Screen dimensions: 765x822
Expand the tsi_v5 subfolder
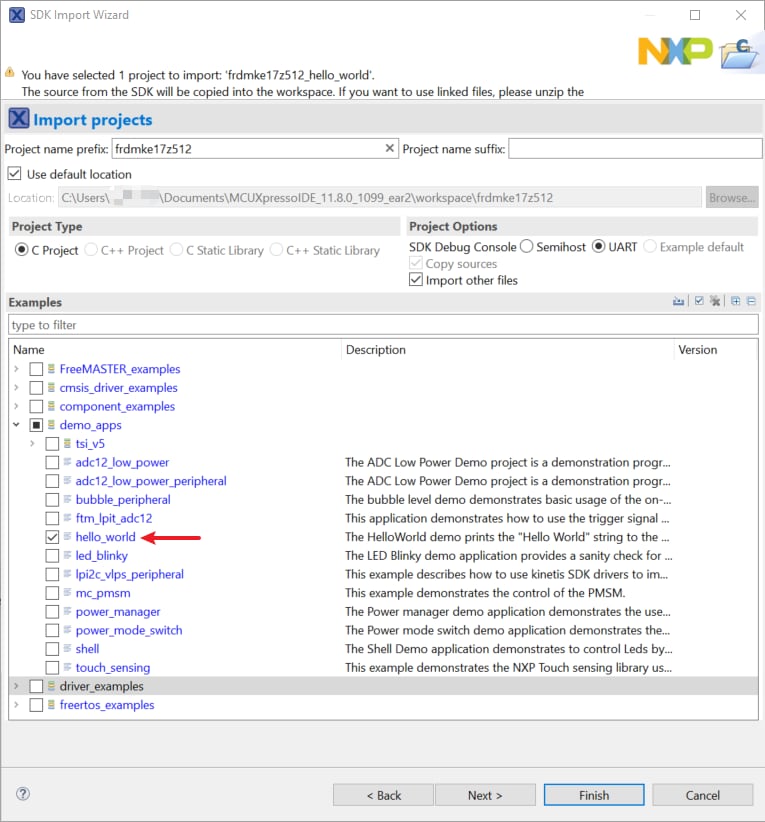(32, 444)
